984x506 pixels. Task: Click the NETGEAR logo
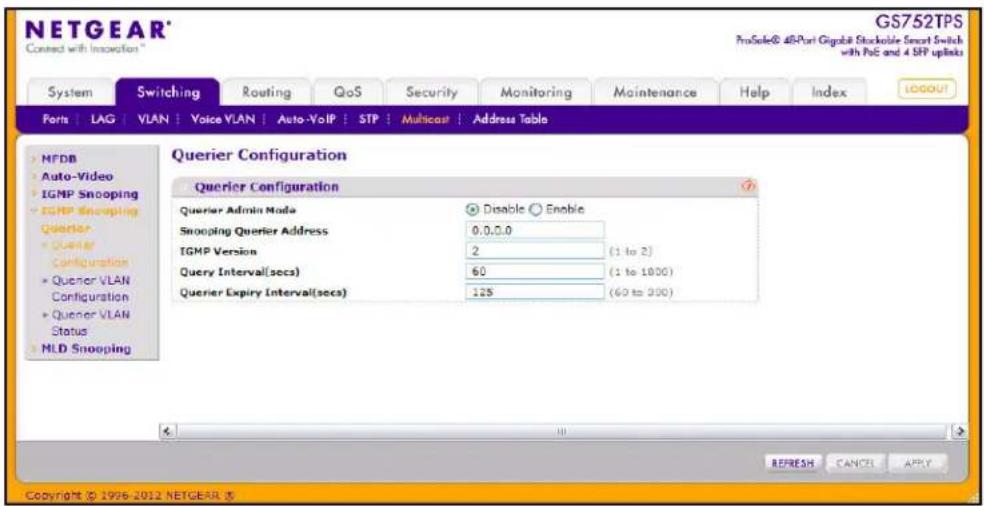[96, 30]
